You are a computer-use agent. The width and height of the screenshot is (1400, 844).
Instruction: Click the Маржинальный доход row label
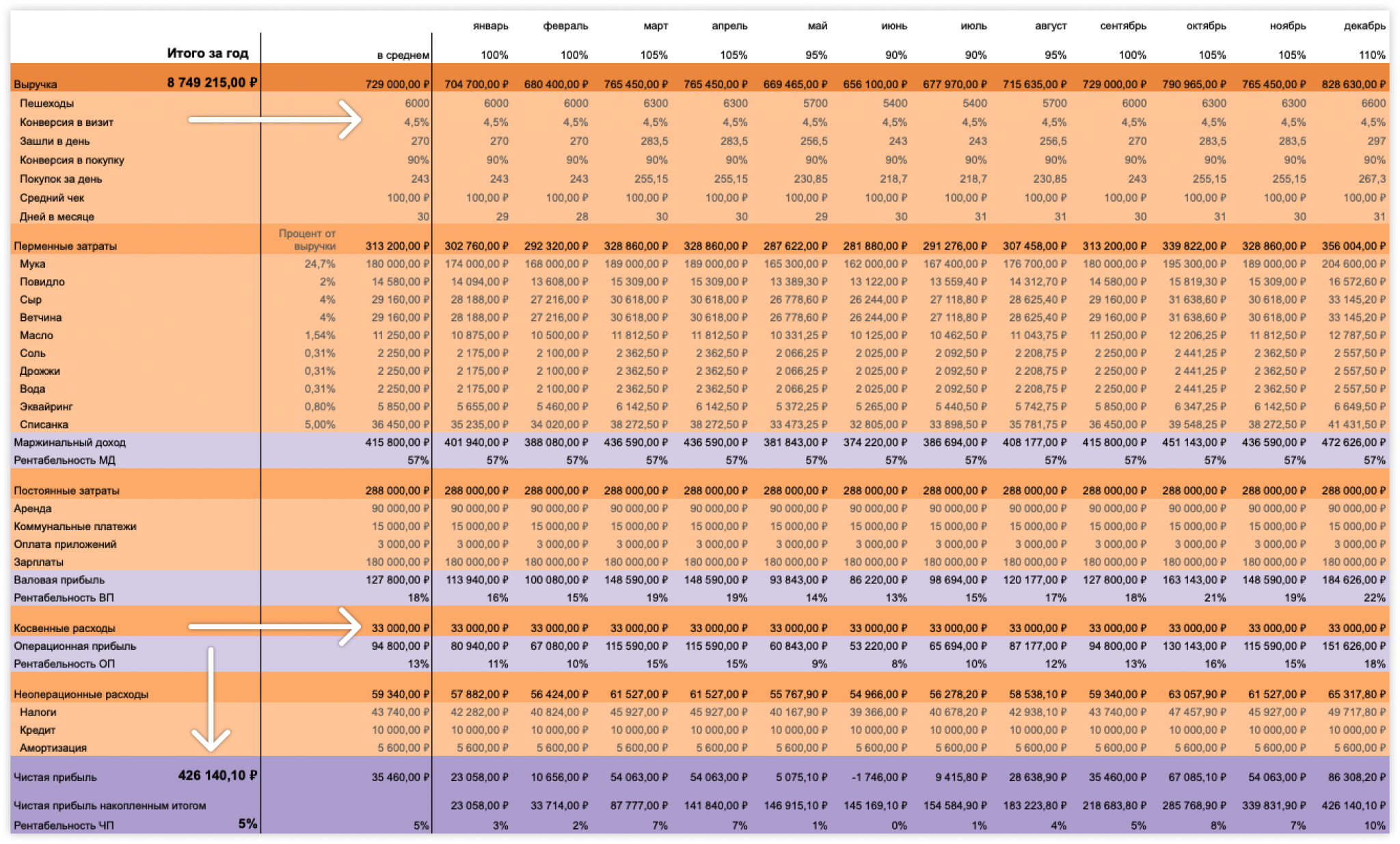pos(70,443)
